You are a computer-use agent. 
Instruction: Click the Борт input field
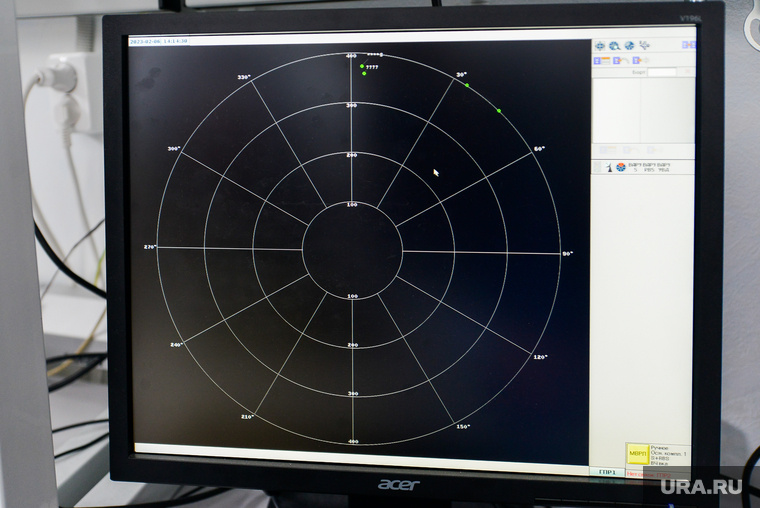click(x=662, y=72)
